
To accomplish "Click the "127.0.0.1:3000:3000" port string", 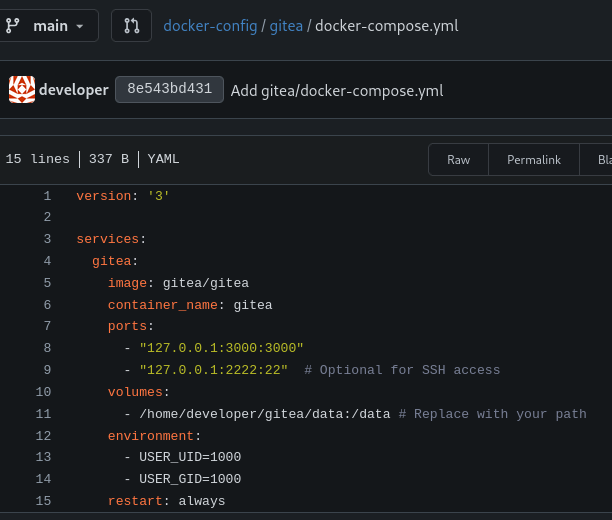I will point(221,348).
